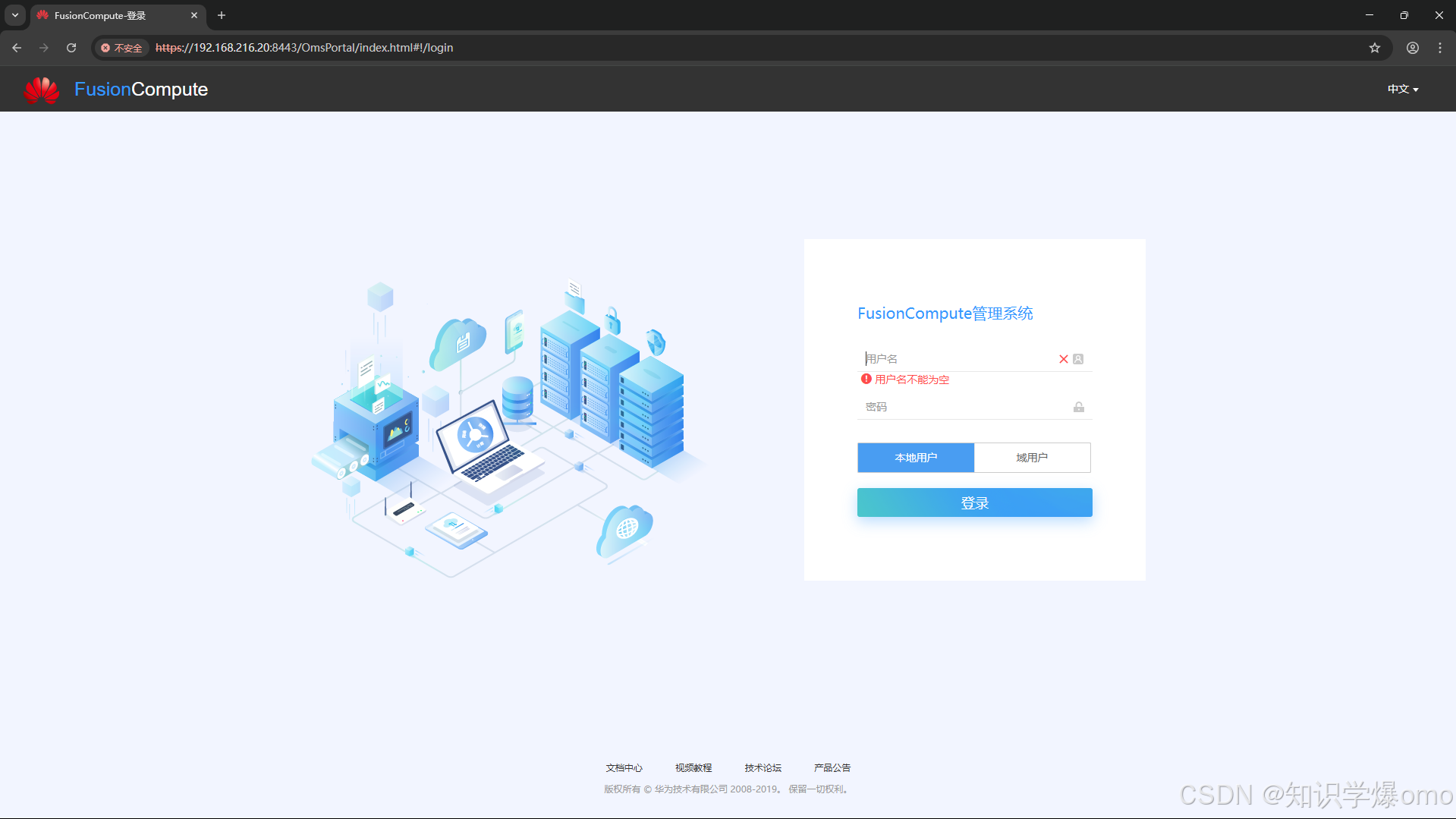The image size is (1456, 819).
Task: Close the FusionCompute-登录 tab
Action: (x=194, y=15)
